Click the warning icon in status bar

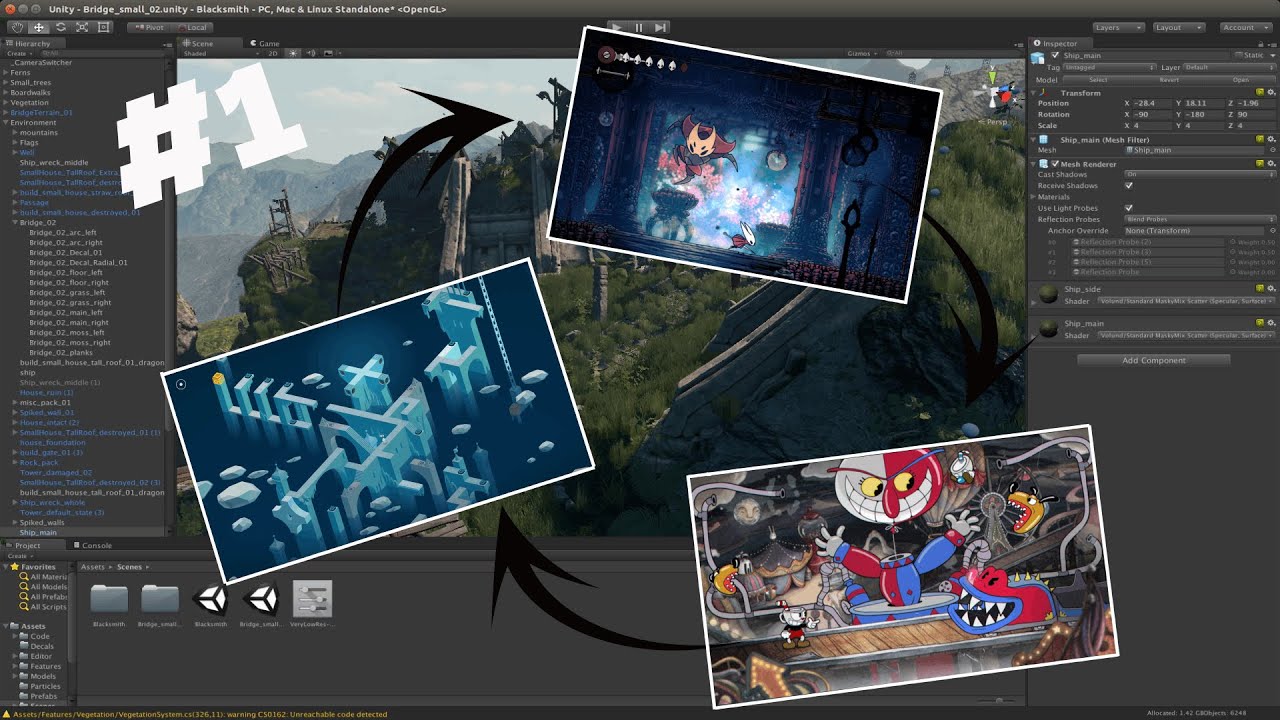pyautogui.click(x=6, y=714)
